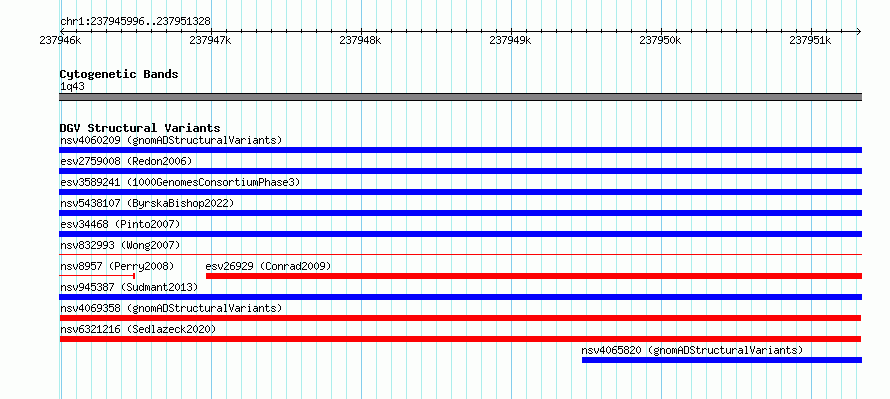890x399 pixels.
Task: Click the nsv4060209 gnomADStructuralVariants label
Action: click(171, 140)
